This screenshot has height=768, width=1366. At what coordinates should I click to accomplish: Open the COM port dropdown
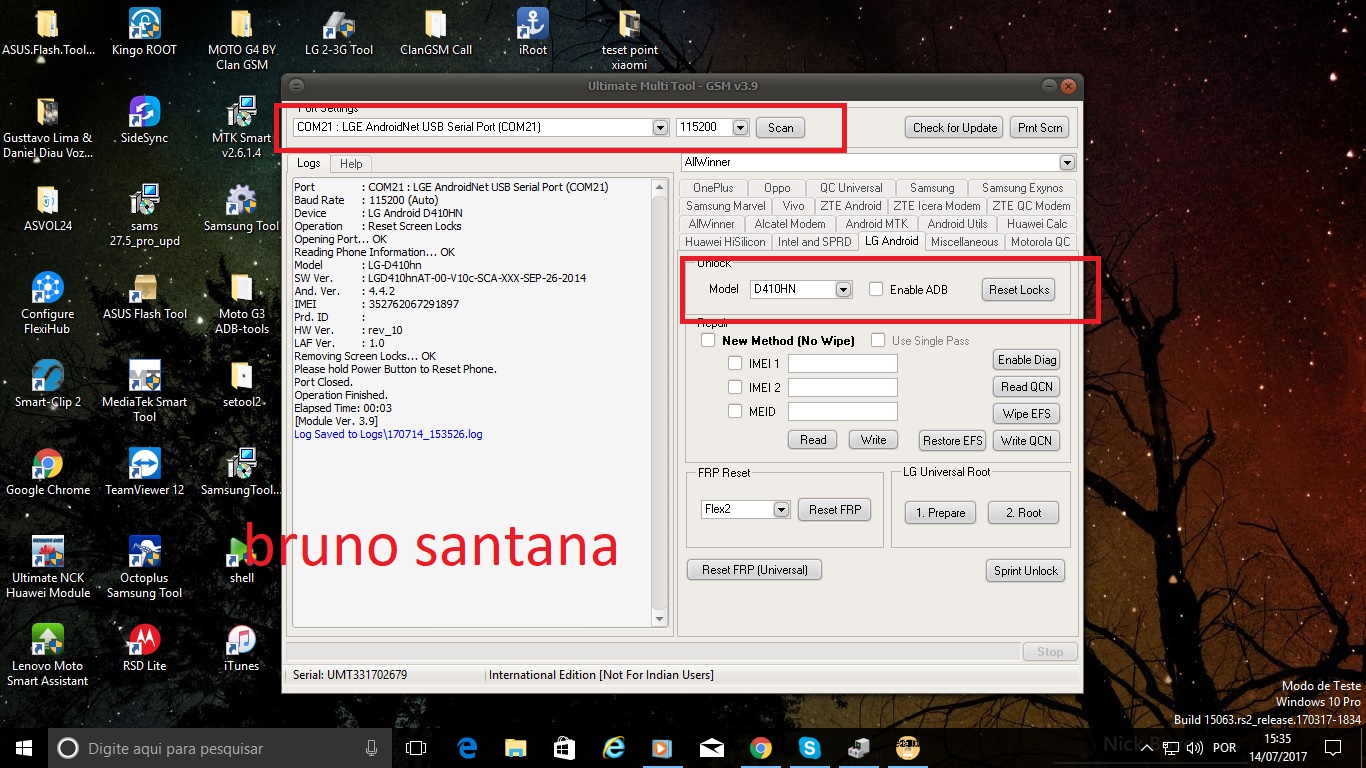pos(660,127)
